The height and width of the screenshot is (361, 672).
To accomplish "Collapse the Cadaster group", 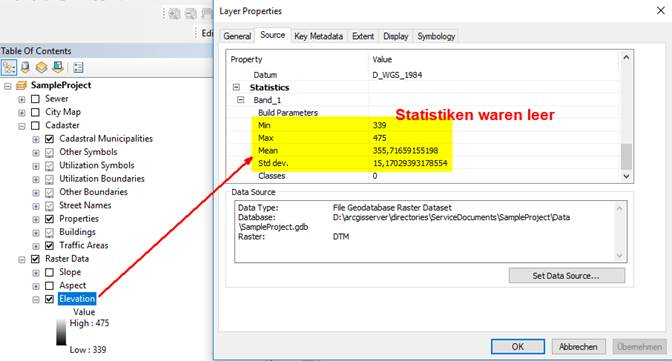I will [x=21, y=126].
